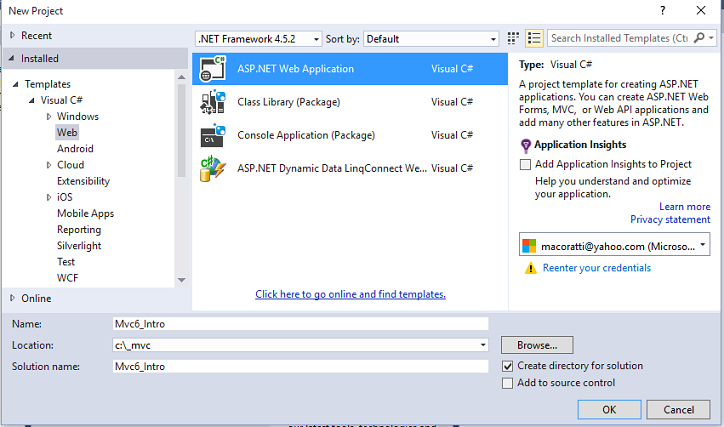Select the Class Library (Package) template name
The height and width of the screenshot is (427, 724).
coord(289,102)
